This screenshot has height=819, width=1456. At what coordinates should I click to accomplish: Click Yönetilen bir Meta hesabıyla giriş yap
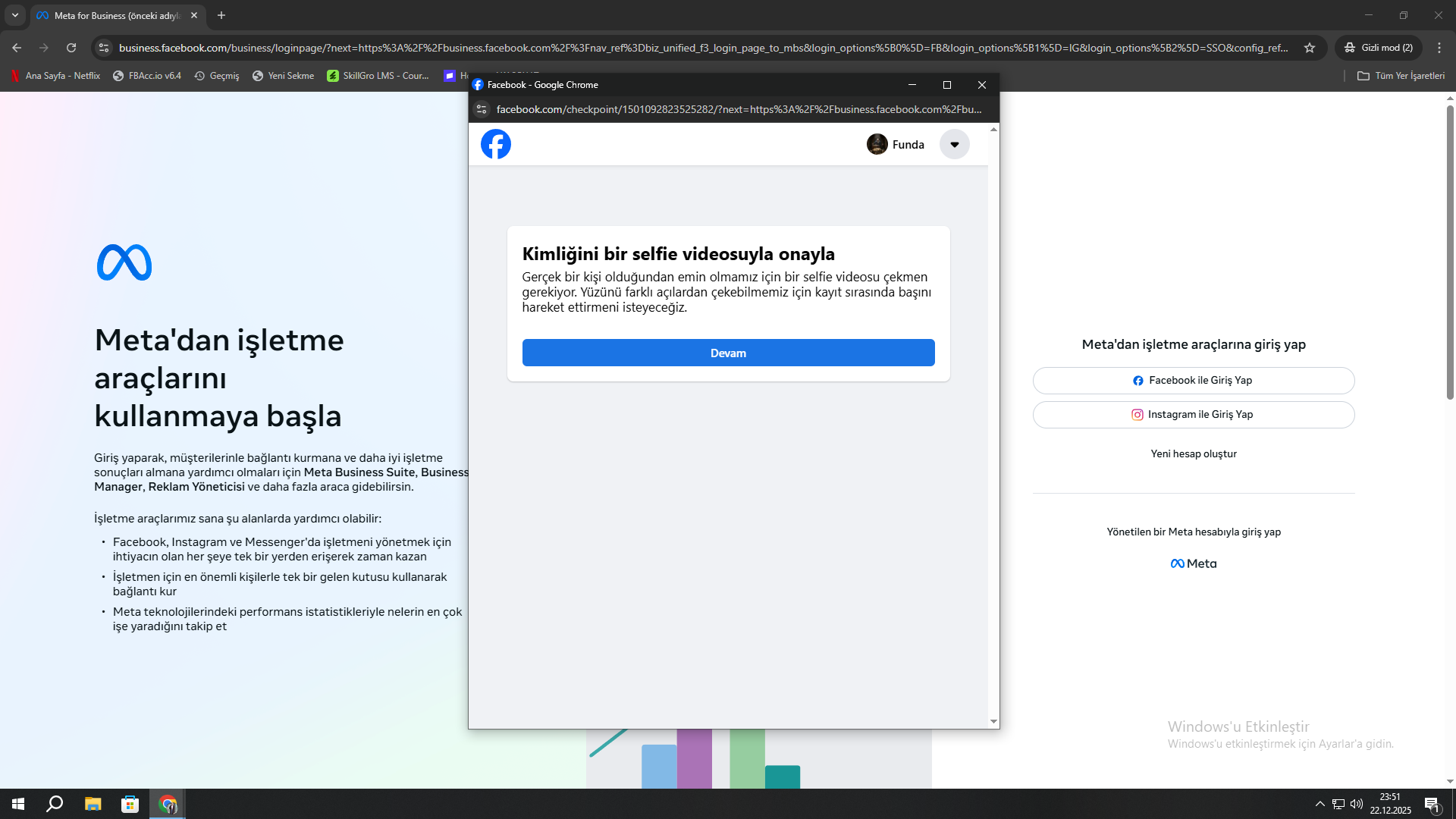[x=1194, y=532]
